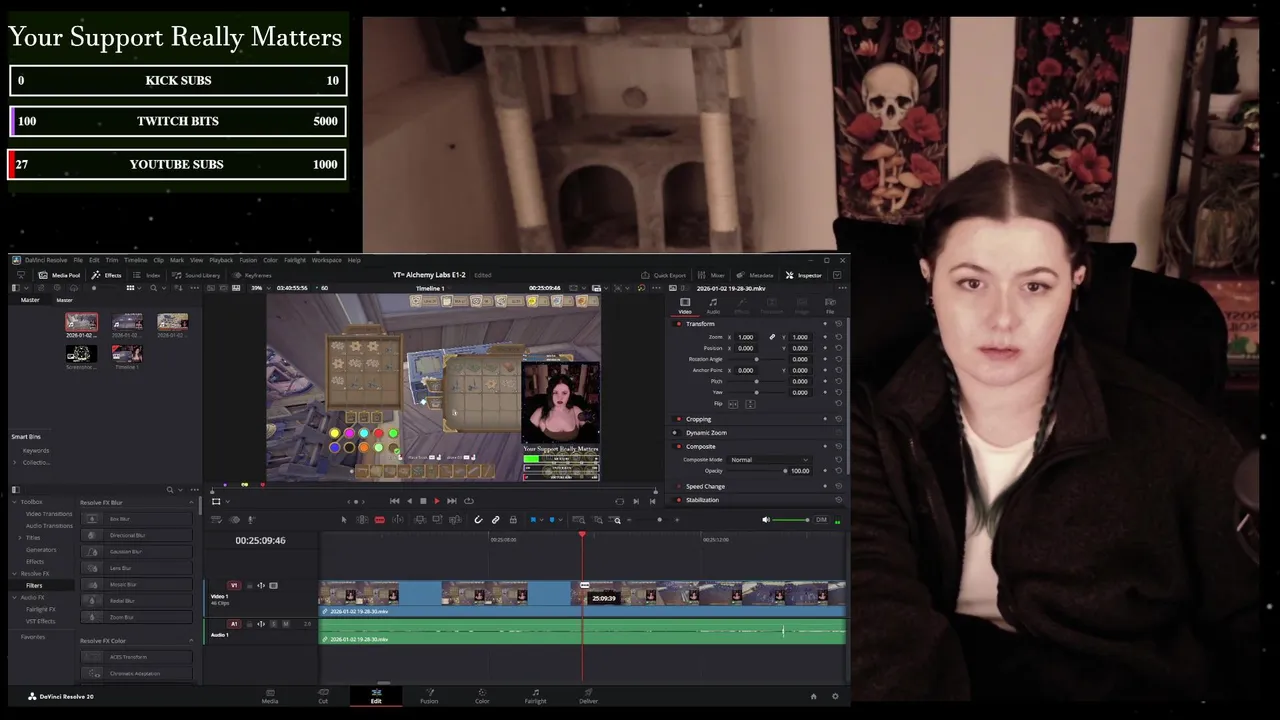Select the Video Transitions category
The height and width of the screenshot is (720, 1280).
click(49, 514)
